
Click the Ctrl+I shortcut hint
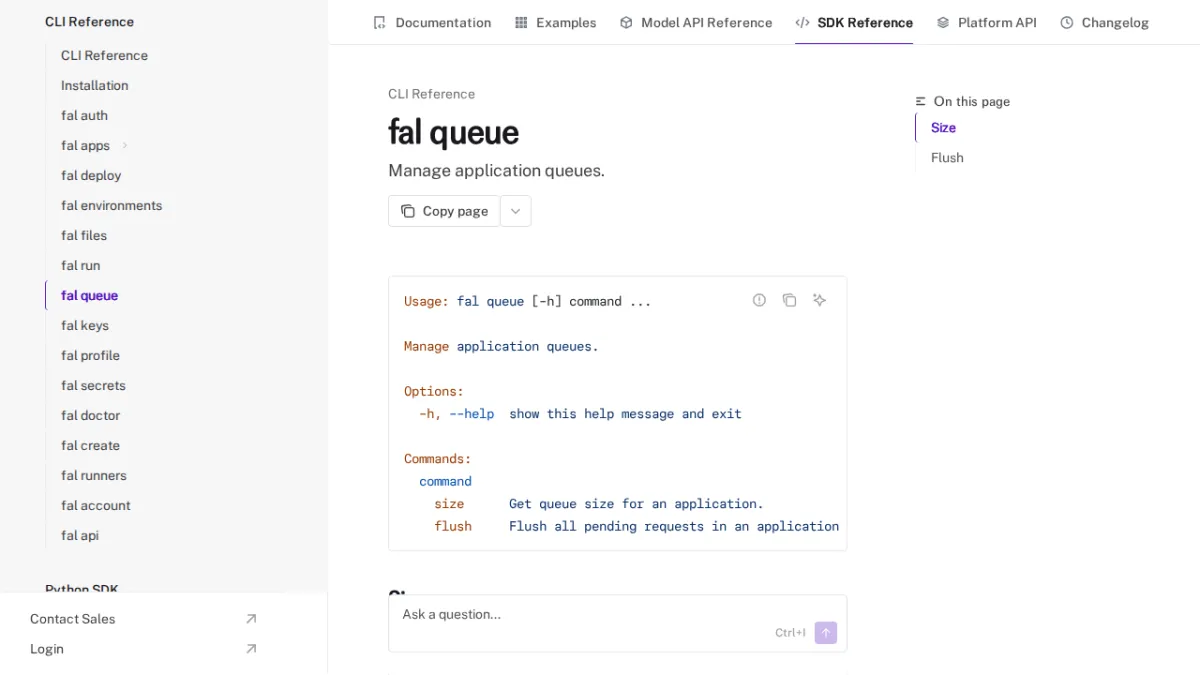point(790,633)
